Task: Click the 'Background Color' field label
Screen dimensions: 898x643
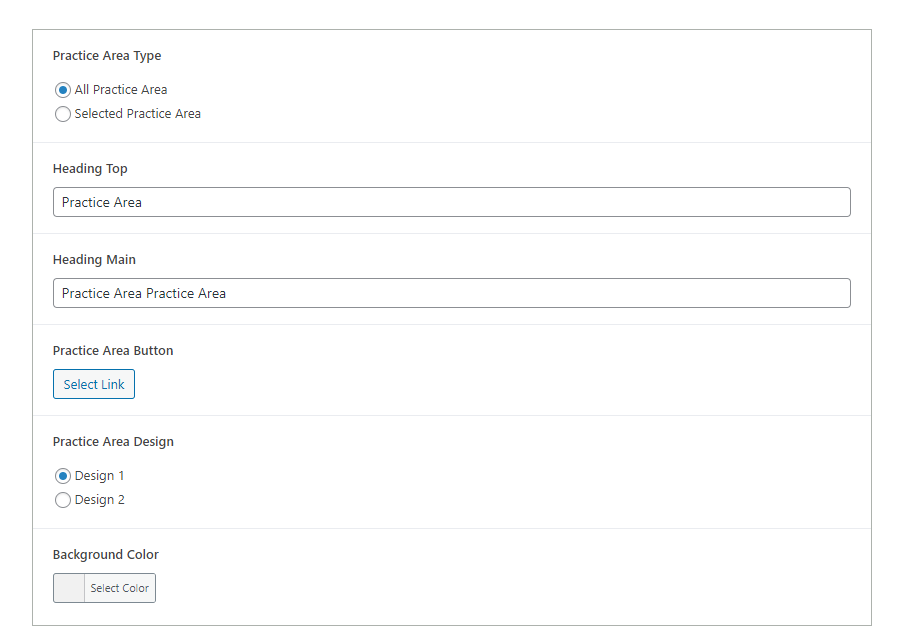Action: coord(106,555)
